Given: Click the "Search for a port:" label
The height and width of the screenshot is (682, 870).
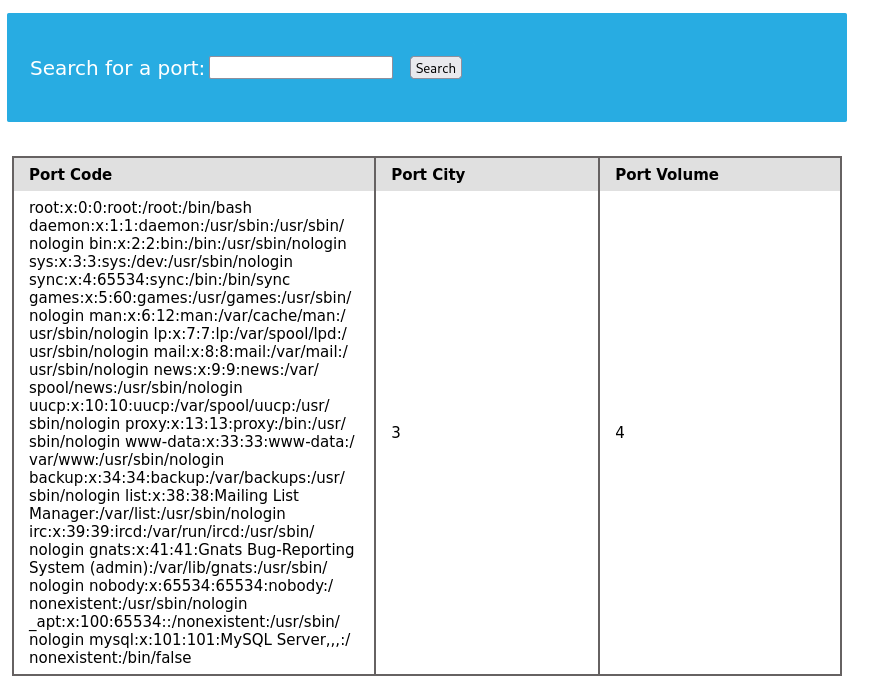Looking at the screenshot, I should click(x=117, y=68).
